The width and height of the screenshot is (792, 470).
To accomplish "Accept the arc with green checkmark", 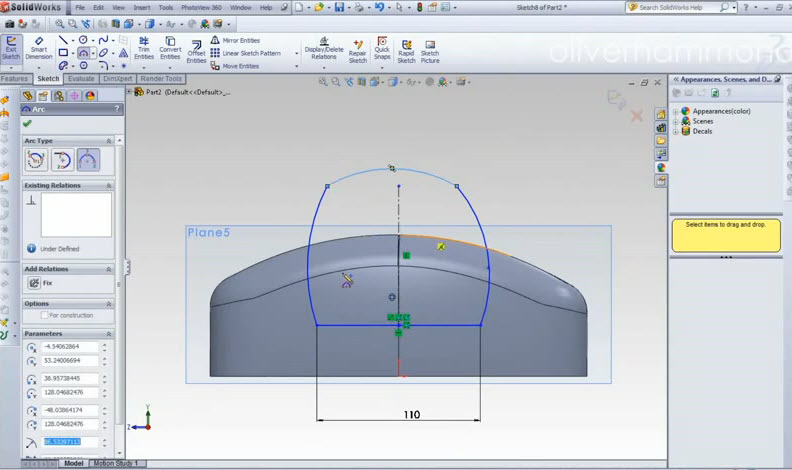I will [x=27, y=123].
